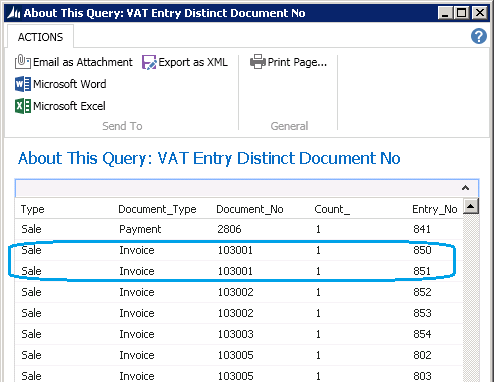The height and width of the screenshot is (382, 494).
Task: Click the Type column header
Action: (32, 209)
